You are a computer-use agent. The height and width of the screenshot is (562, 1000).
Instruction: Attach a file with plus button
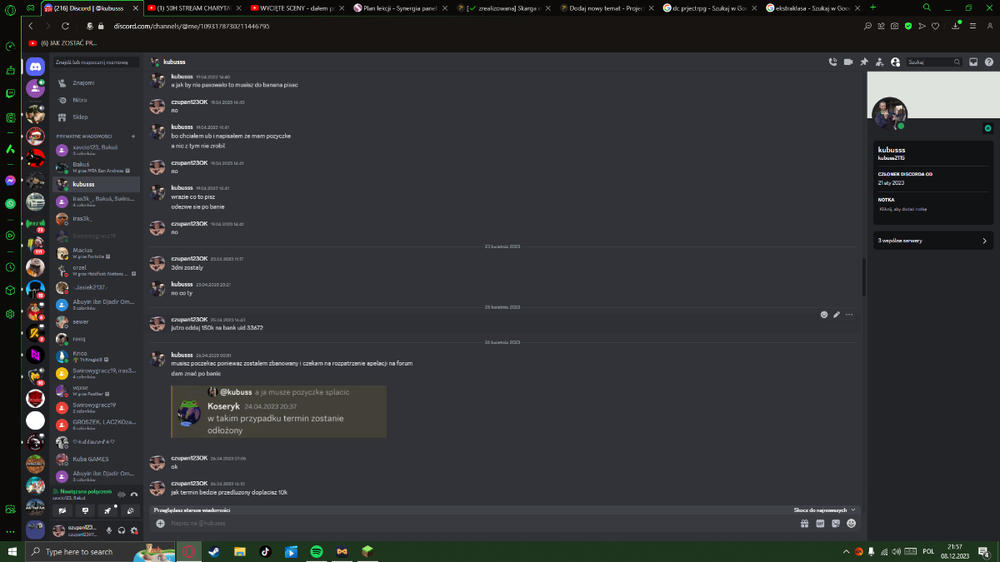click(x=160, y=524)
